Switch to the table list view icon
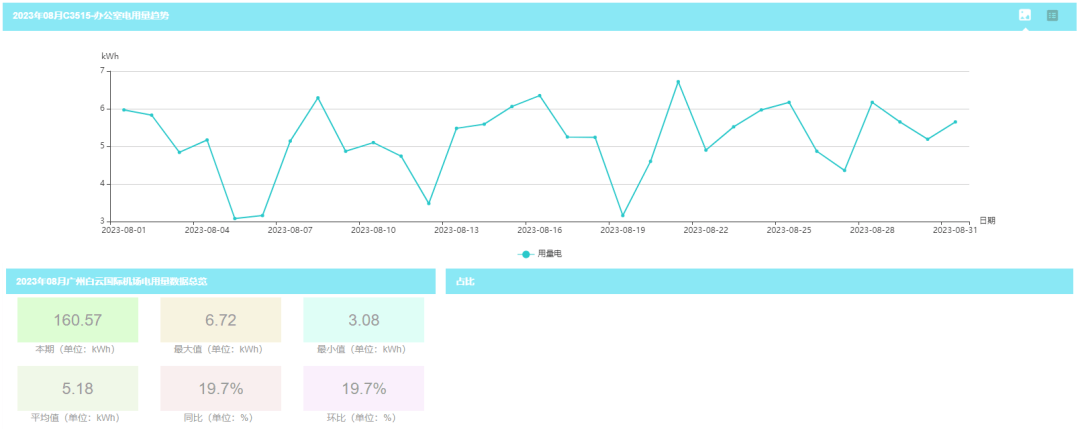 coord(1052,15)
